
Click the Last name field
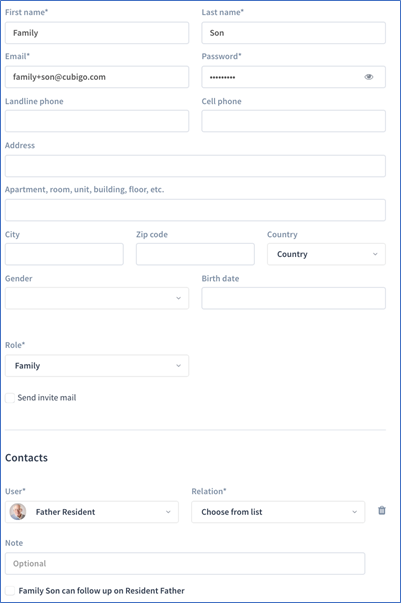(x=293, y=33)
